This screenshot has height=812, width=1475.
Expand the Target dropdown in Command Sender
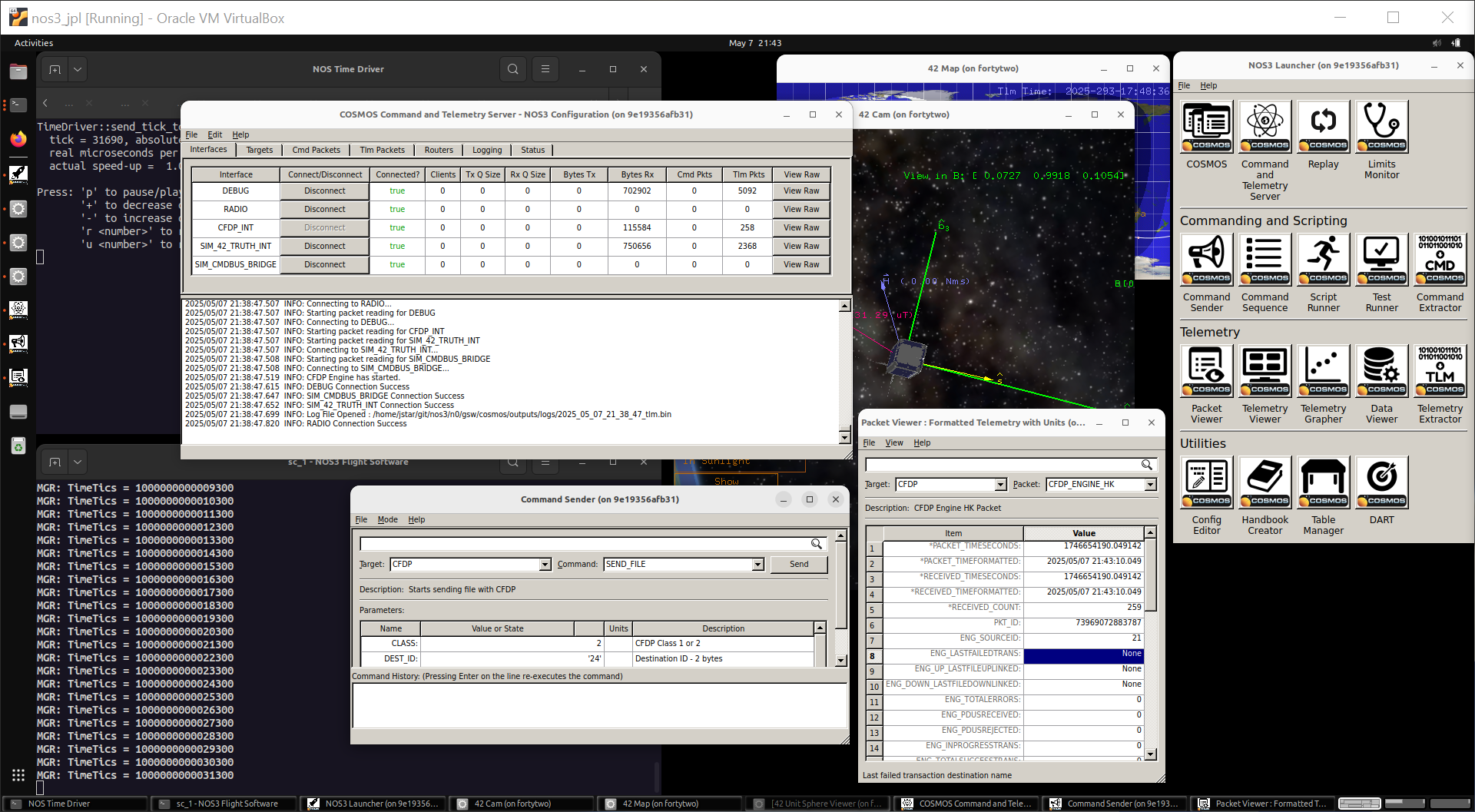[x=545, y=565]
